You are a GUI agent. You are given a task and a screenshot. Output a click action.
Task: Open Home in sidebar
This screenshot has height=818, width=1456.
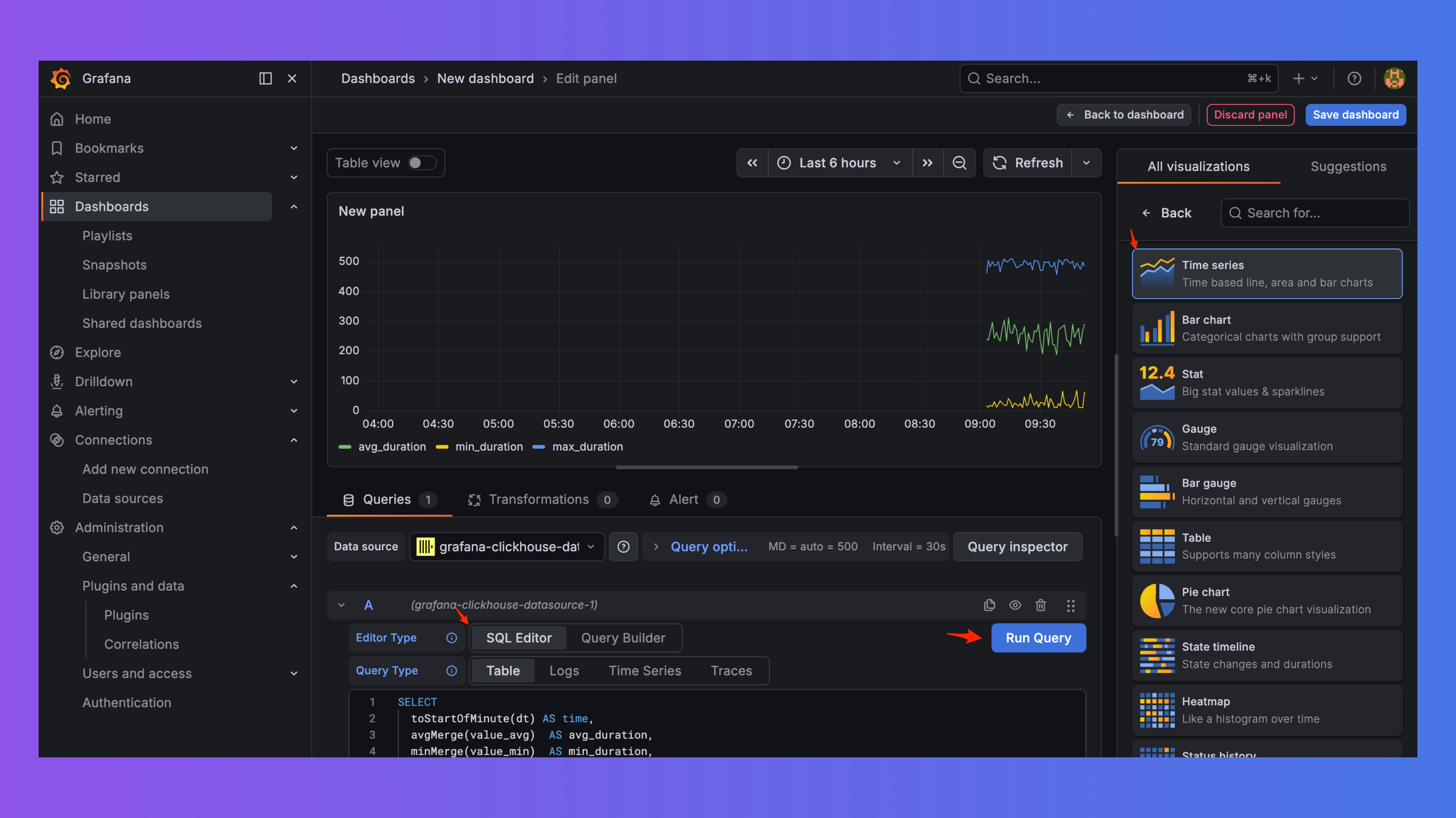[x=93, y=119]
